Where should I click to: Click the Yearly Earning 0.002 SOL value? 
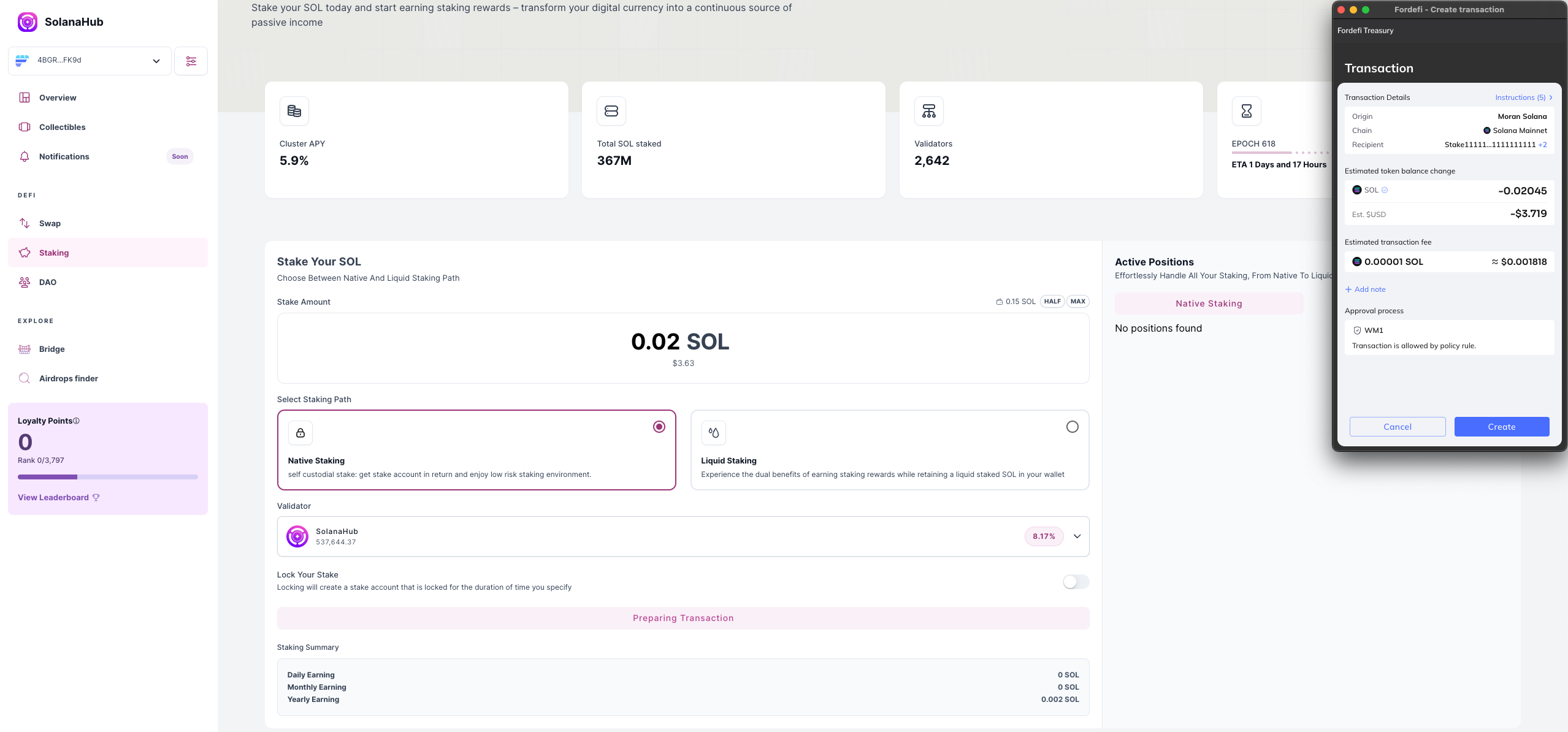[1060, 700]
